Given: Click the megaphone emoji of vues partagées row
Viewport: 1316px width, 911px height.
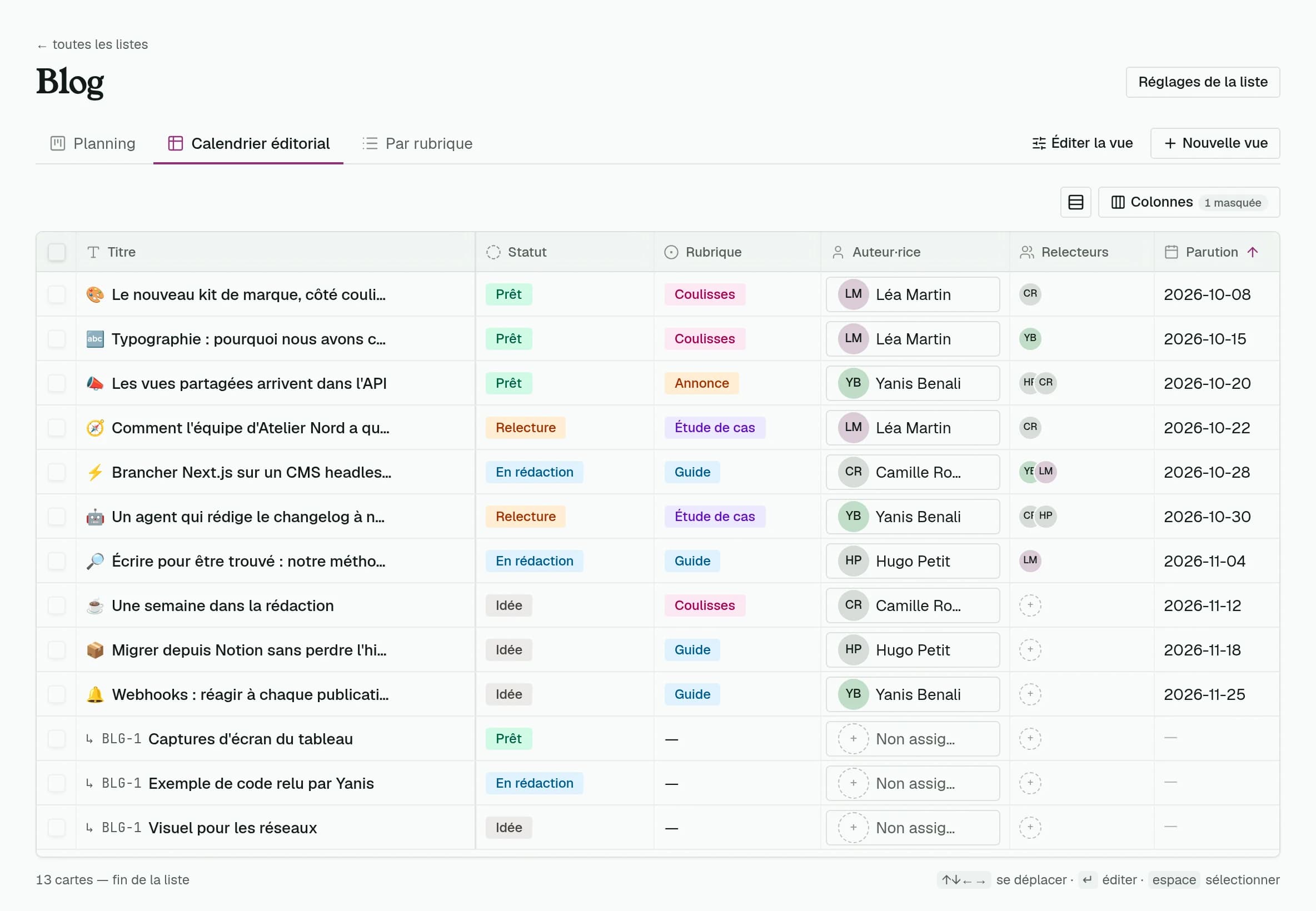Looking at the screenshot, I should pos(95,384).
